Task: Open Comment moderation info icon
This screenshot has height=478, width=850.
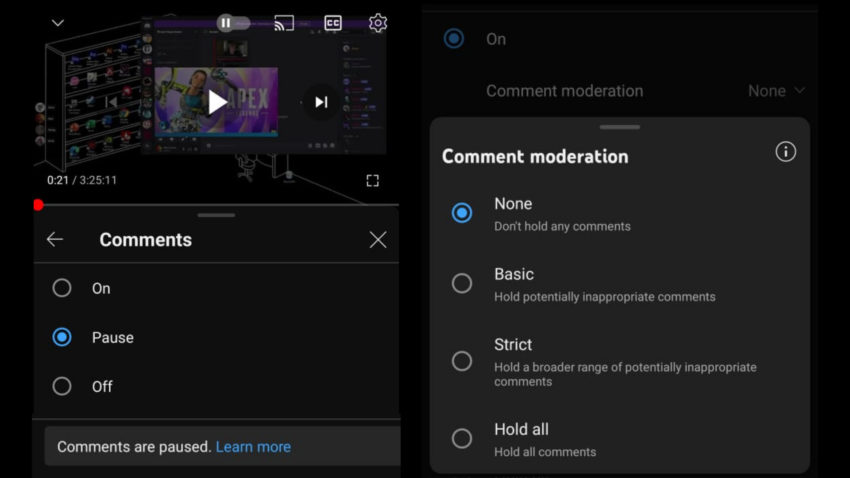Action: click(x=786, y=152)
